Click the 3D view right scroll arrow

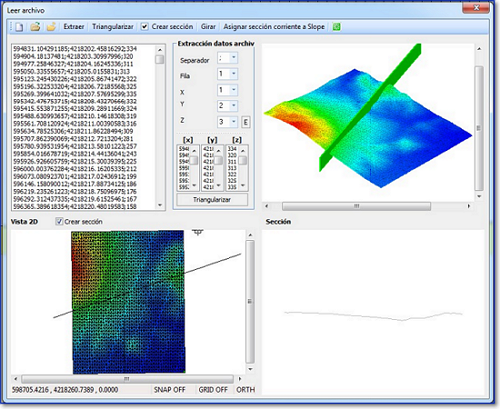click(x=469, y=206)
